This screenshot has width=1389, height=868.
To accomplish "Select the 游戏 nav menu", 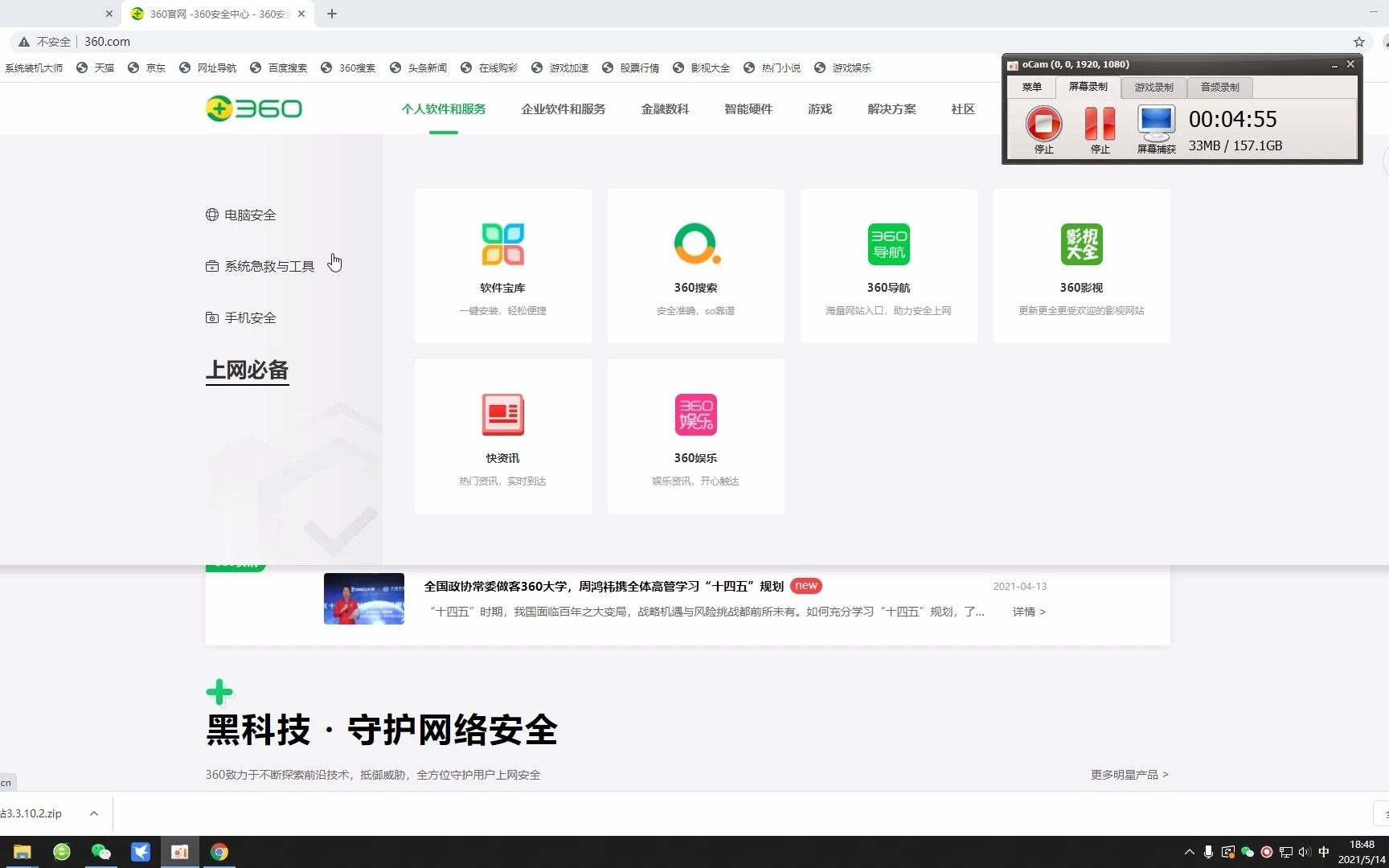I will tap(820, 109).
